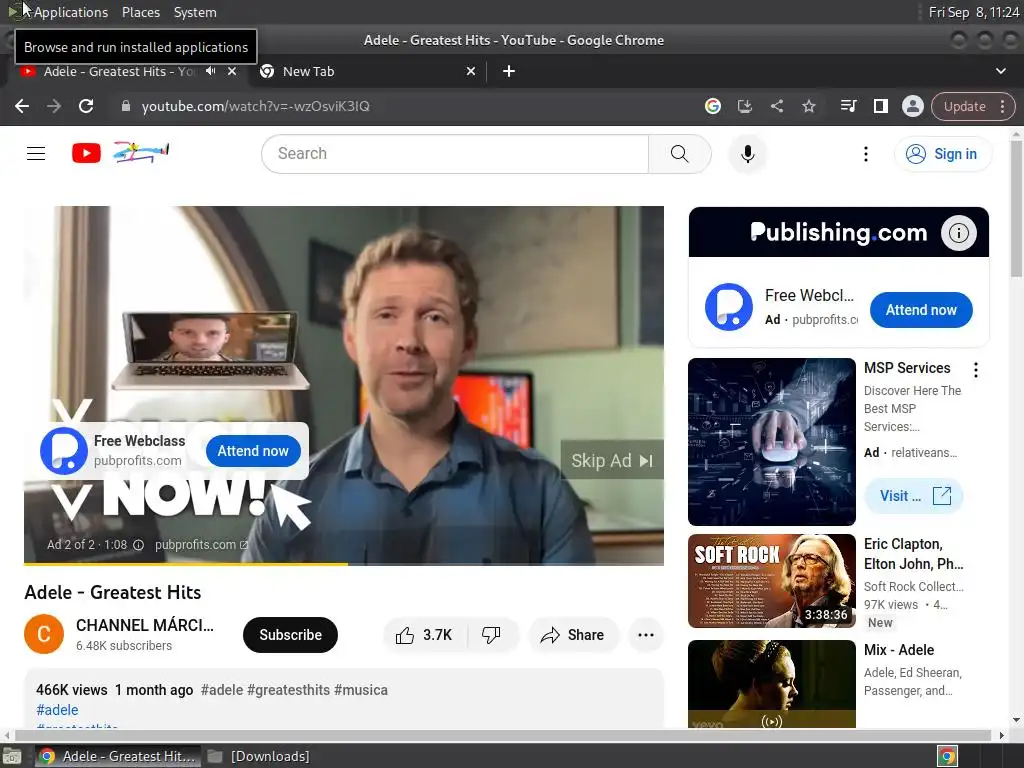
Task: Click the video ad progress bar
Action: pyautogui.click(x=344, y=564)
